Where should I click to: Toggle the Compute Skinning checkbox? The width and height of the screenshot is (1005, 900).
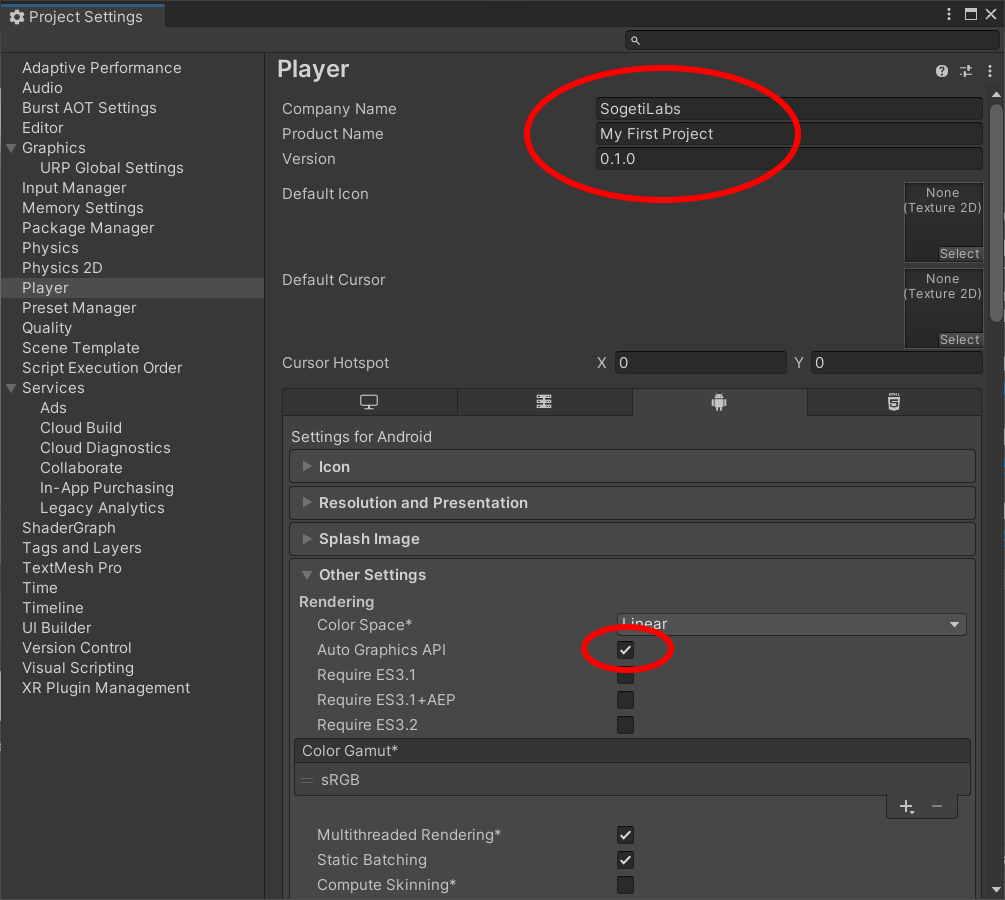coord(625,885)
